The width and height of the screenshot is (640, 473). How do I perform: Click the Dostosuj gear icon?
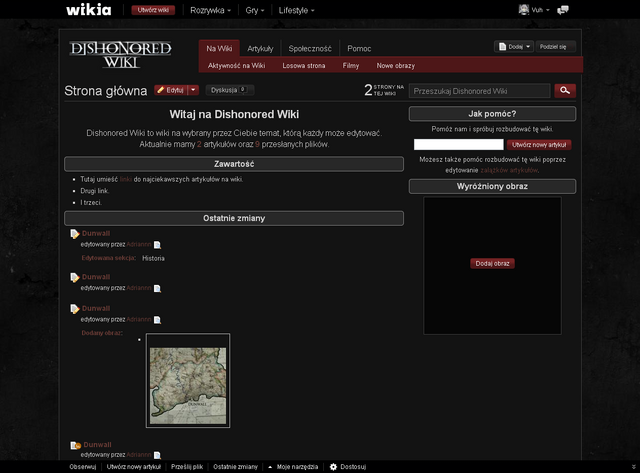click(333, 467)
